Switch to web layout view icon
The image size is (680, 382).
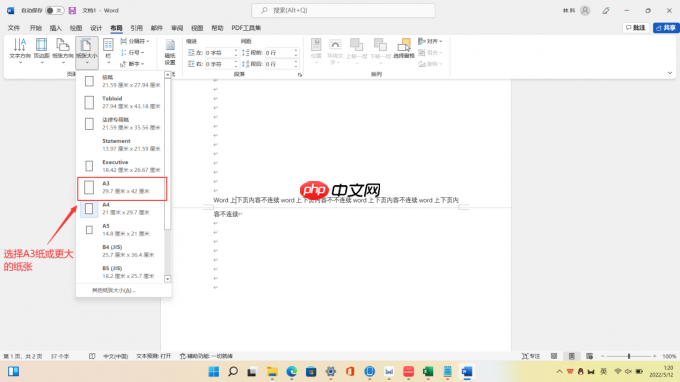589,356
